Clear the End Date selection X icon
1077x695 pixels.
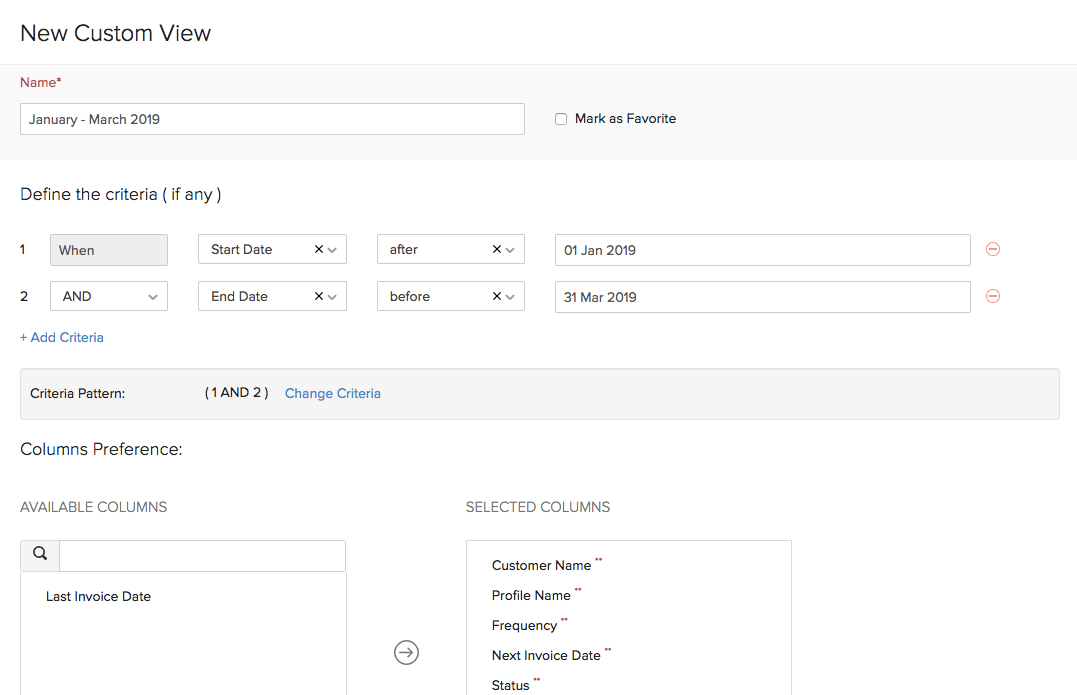tap(318, 296)
